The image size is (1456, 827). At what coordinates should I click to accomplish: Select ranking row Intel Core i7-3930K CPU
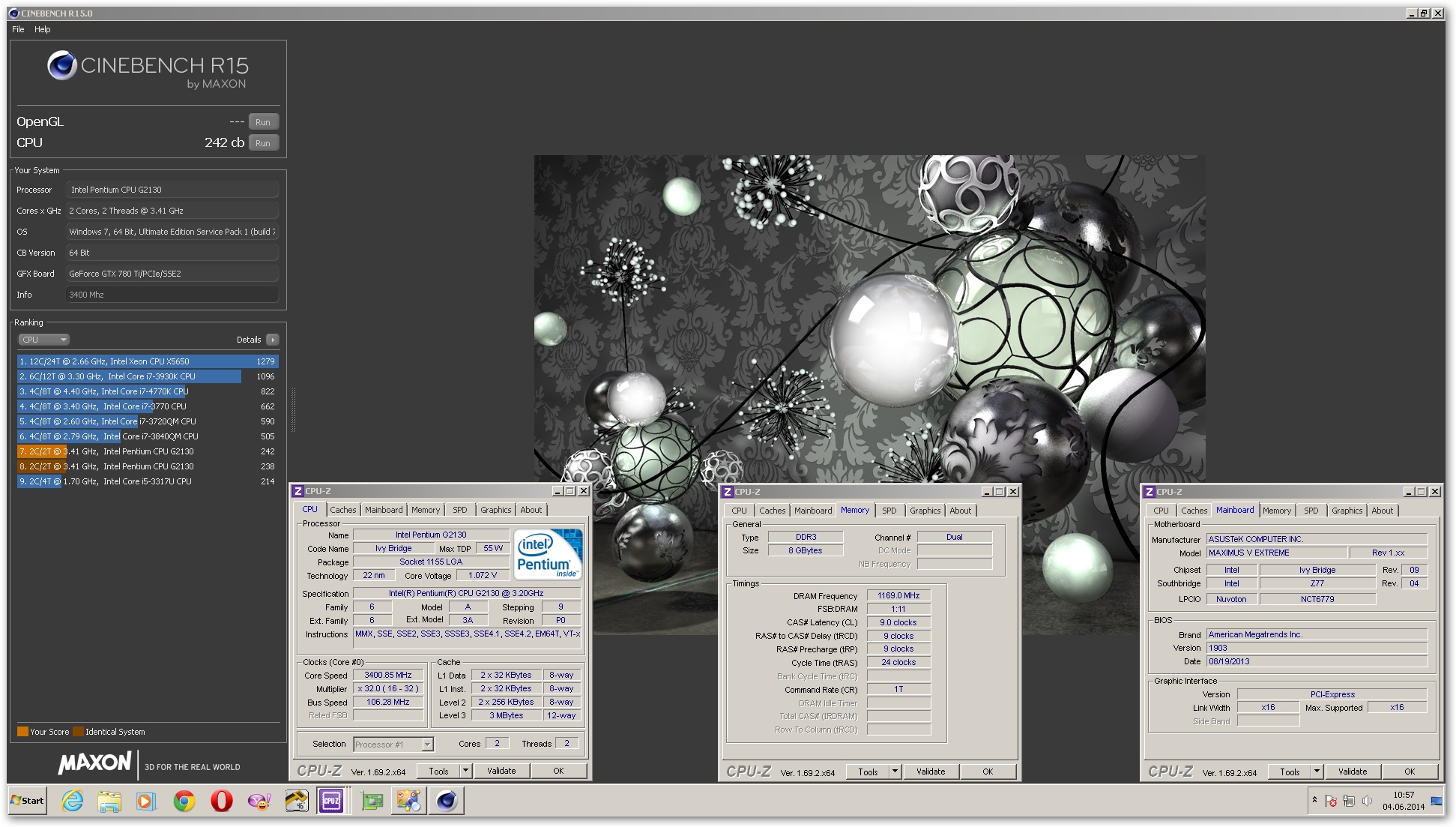click(x=148, y=376)
